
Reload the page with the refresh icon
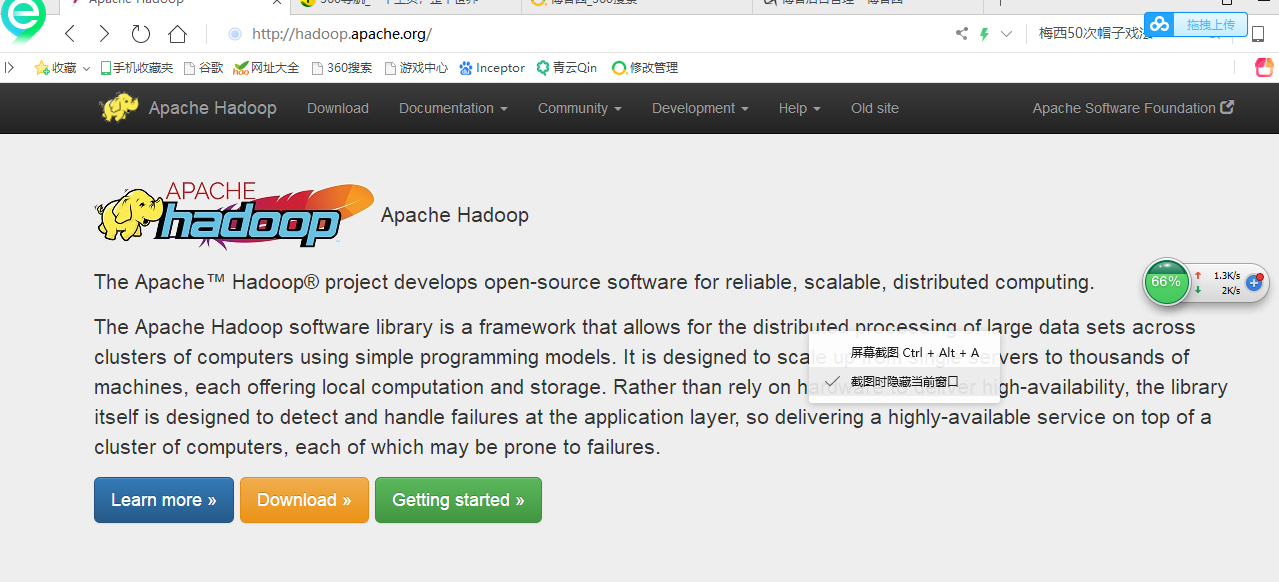(x=141, y=34)
